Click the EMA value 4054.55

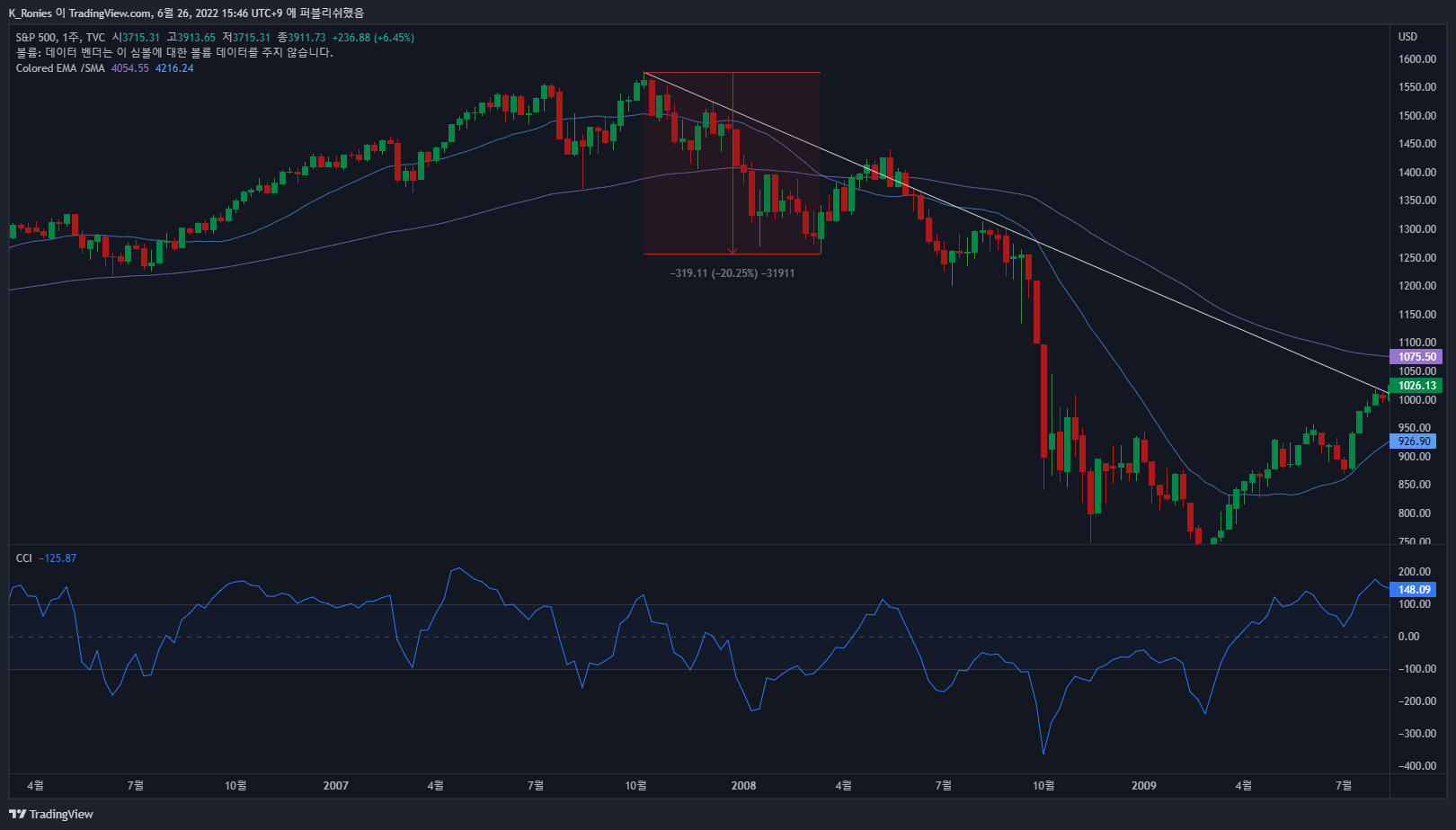click(130, 68)
